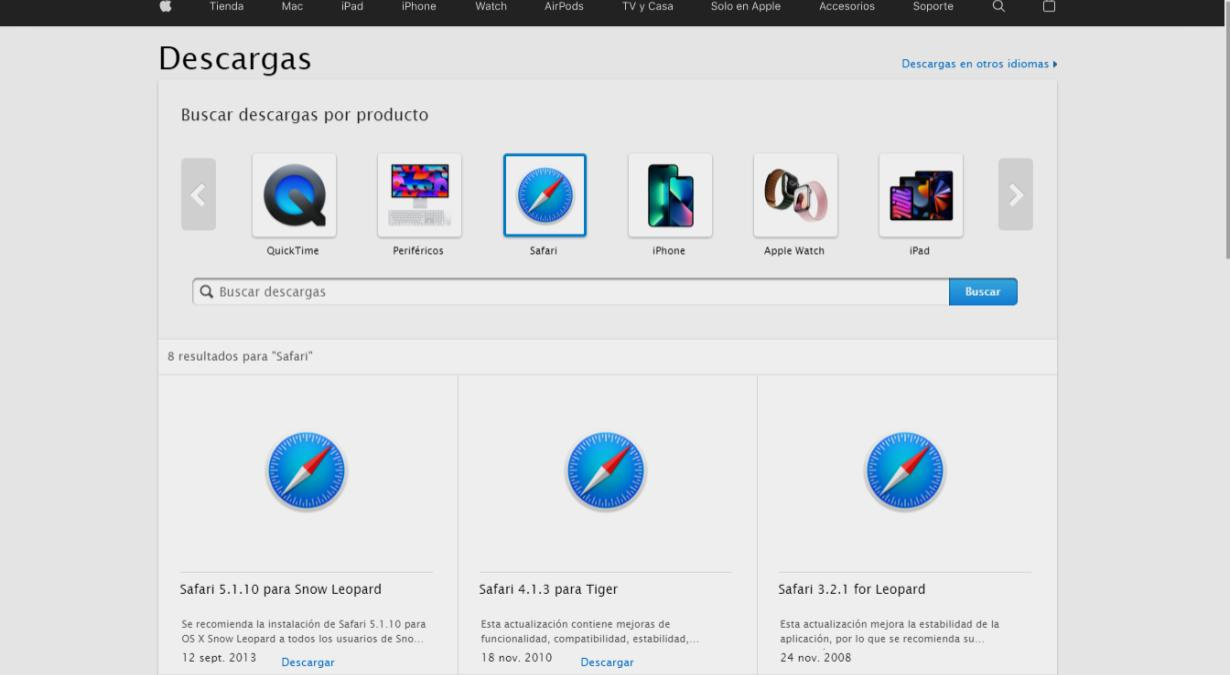1230x675 pixels.
Task: Select the Safari product icon in carousel
Action: coord(545,195)
